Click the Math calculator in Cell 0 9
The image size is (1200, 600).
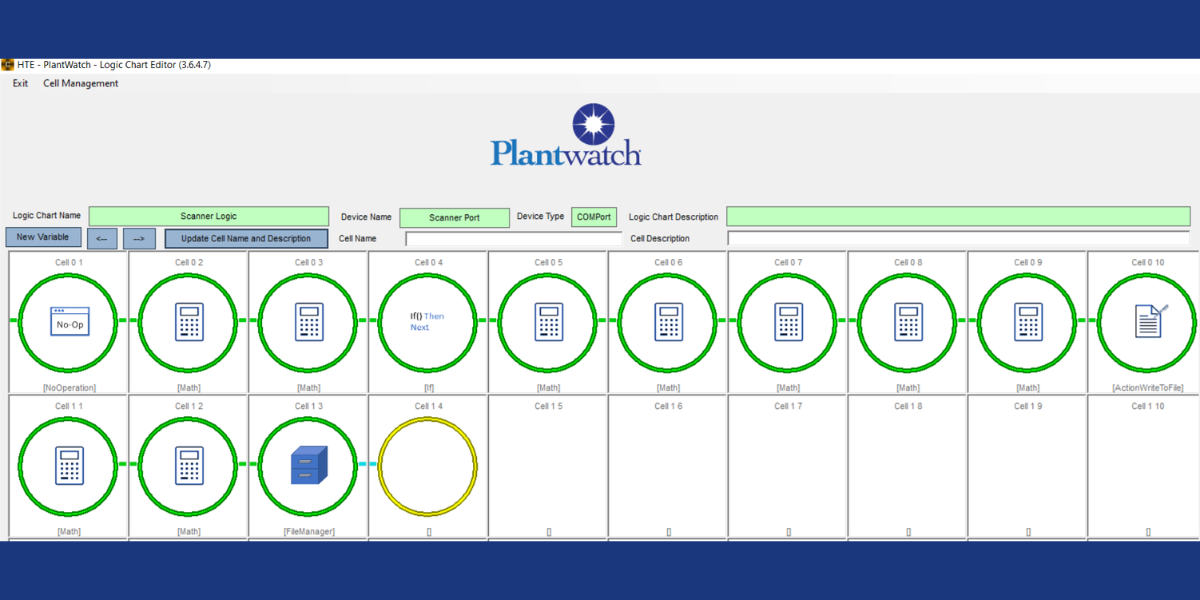[x=1028, y=321]
